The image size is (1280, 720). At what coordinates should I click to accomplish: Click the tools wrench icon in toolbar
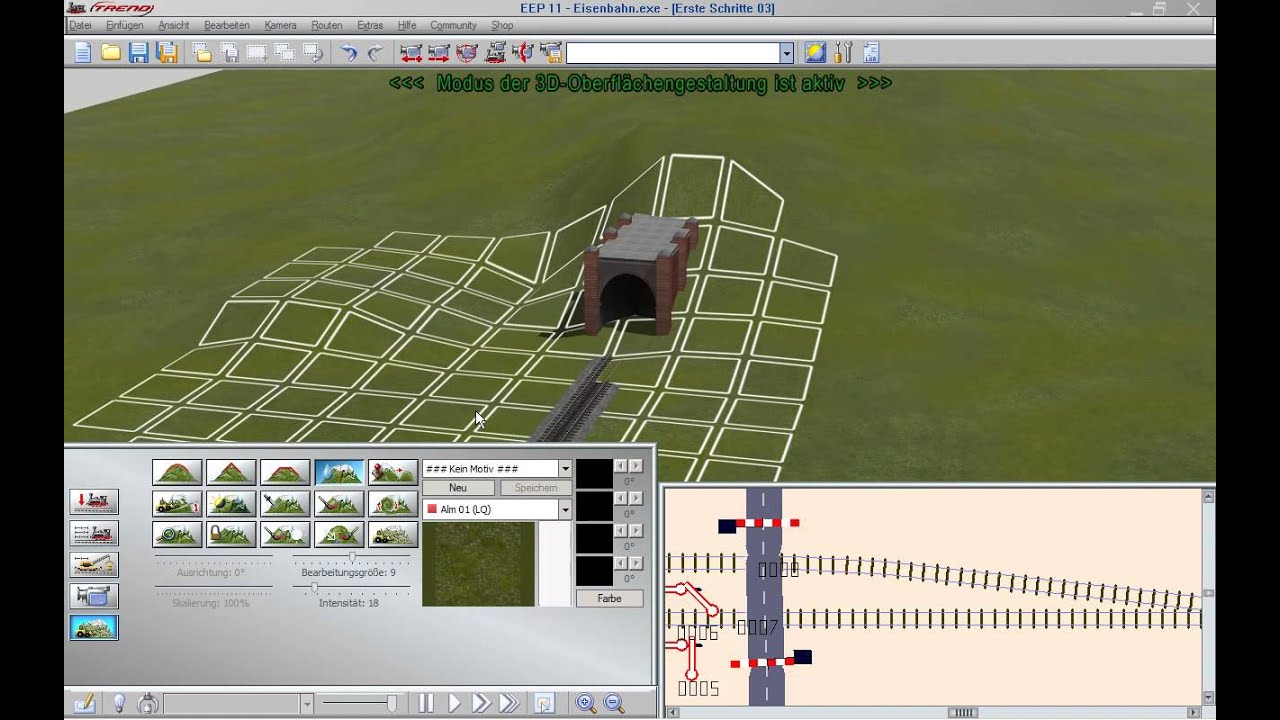coord(843,53)
